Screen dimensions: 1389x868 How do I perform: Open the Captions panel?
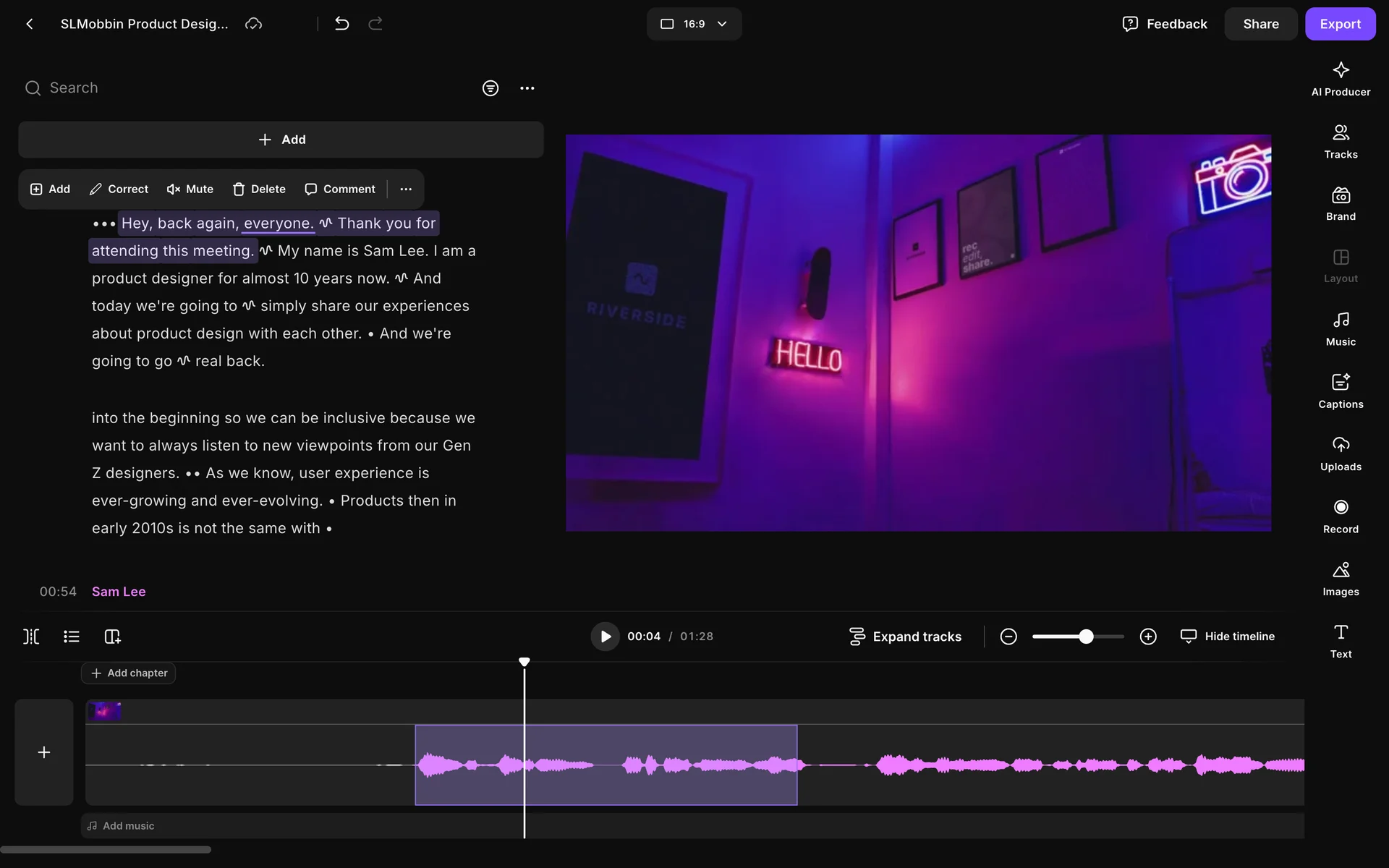[x=1340, y=391]
